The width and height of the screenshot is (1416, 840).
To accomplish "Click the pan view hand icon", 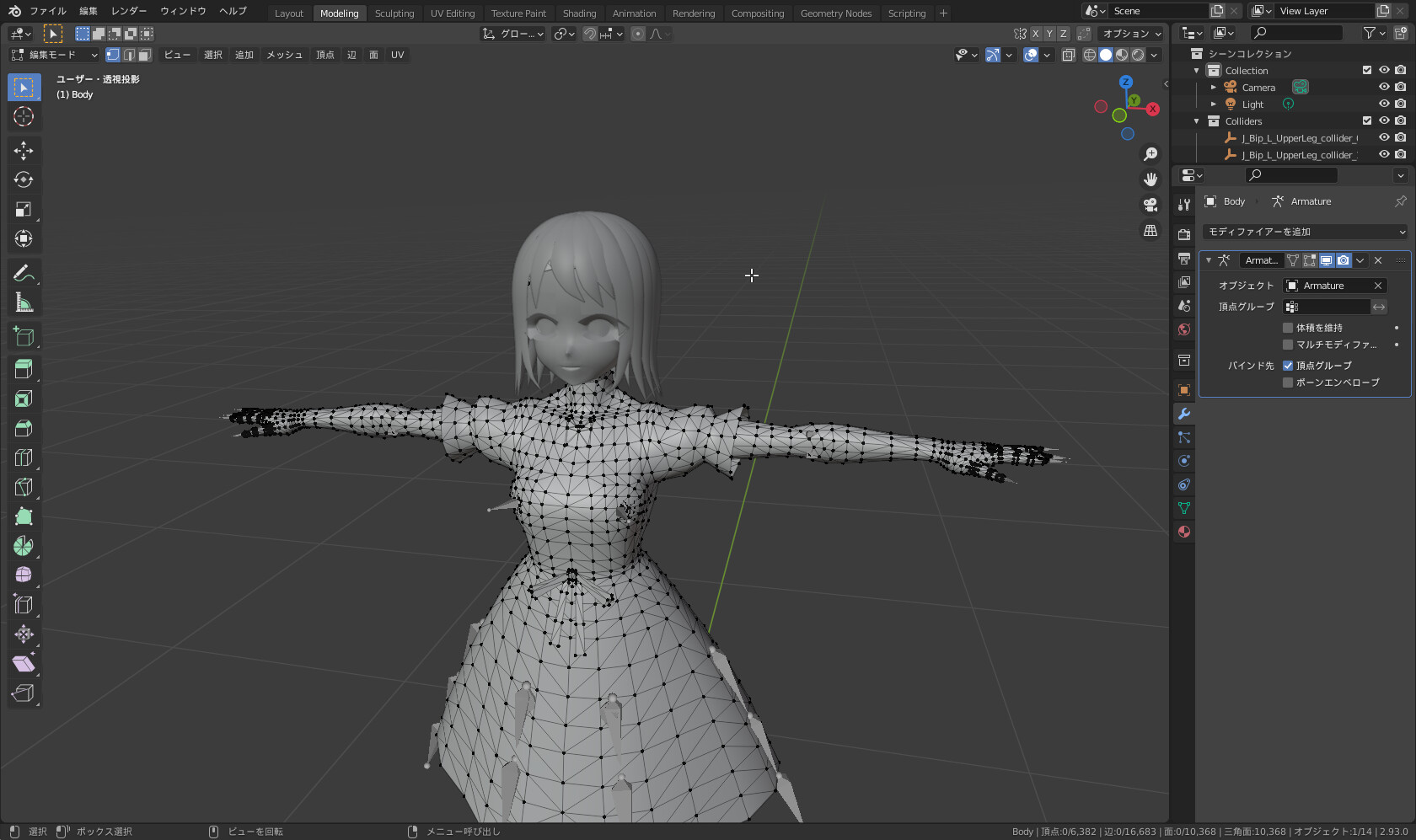I will [1150, 179].
